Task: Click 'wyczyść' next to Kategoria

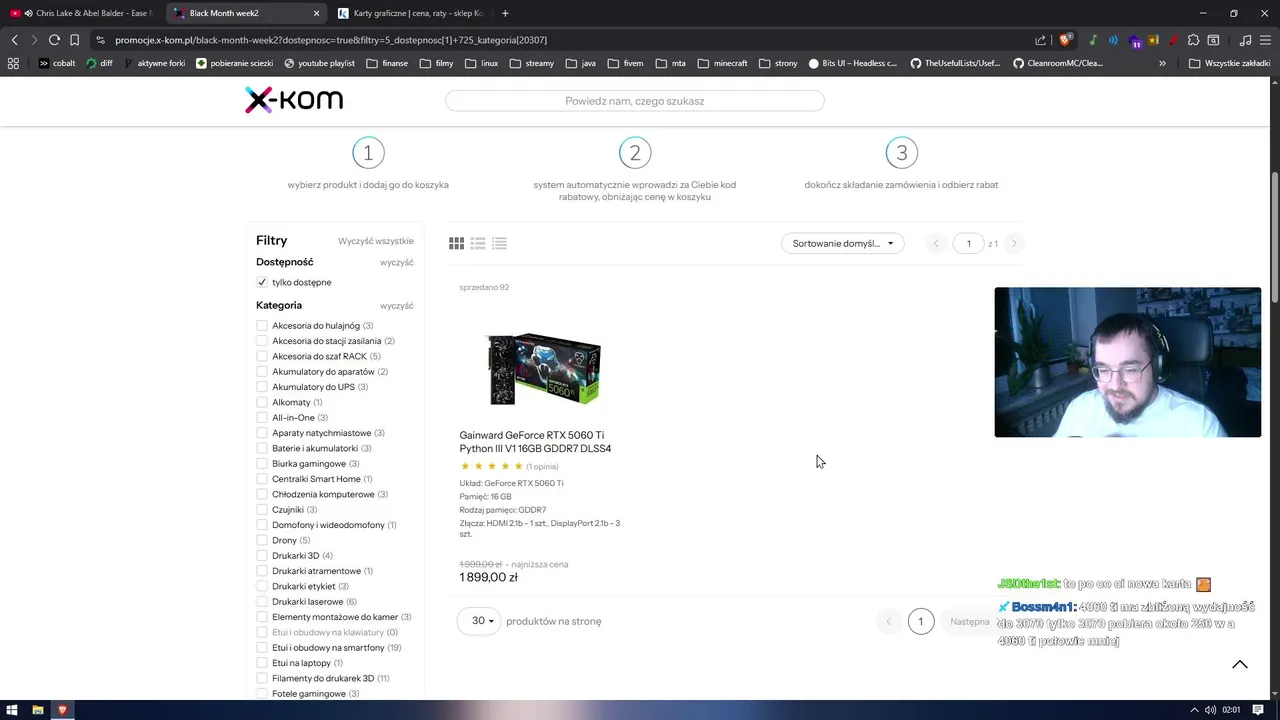Action: point(396,306)
